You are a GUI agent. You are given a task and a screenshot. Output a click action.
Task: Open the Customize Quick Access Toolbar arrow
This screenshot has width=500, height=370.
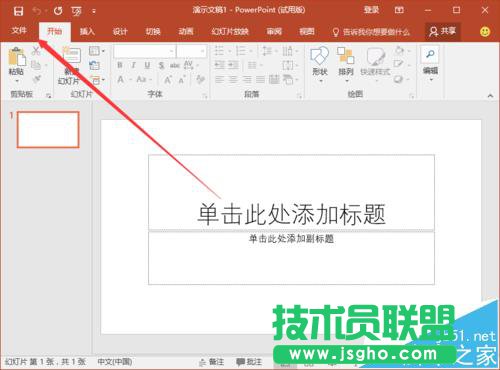(x=94, y=11)
